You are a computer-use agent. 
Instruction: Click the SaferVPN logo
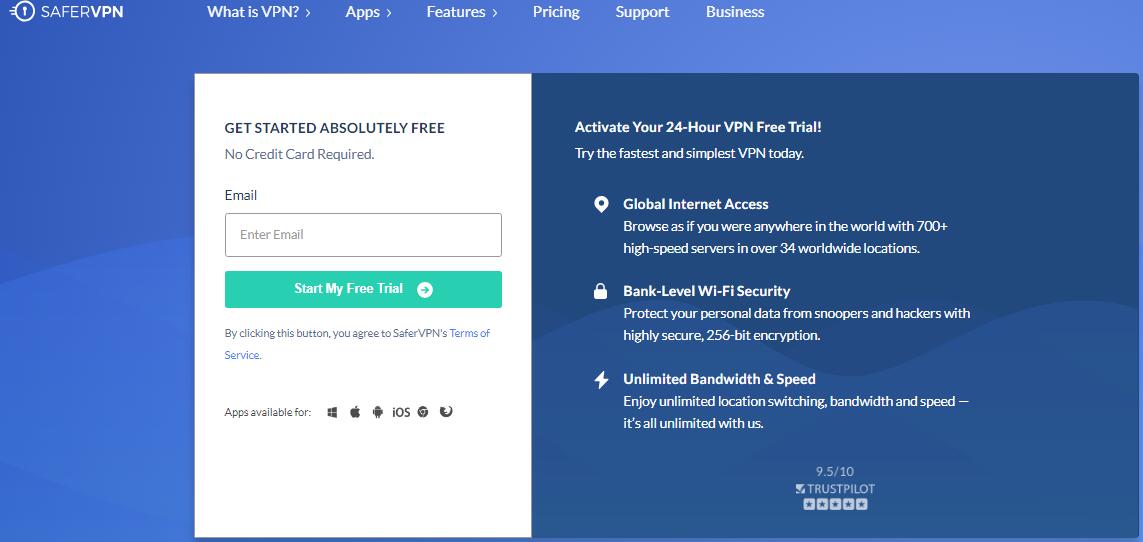point(66,12)
